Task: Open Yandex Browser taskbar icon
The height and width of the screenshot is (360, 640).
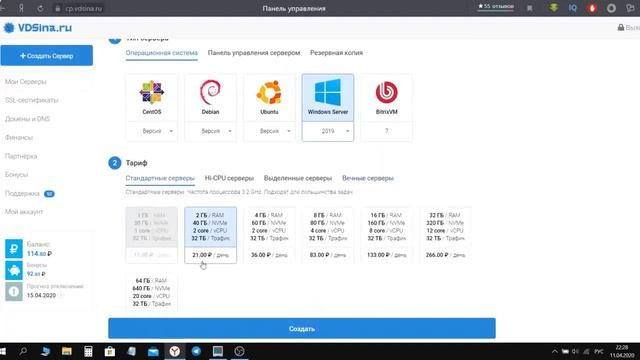Action: coord(175,351)
